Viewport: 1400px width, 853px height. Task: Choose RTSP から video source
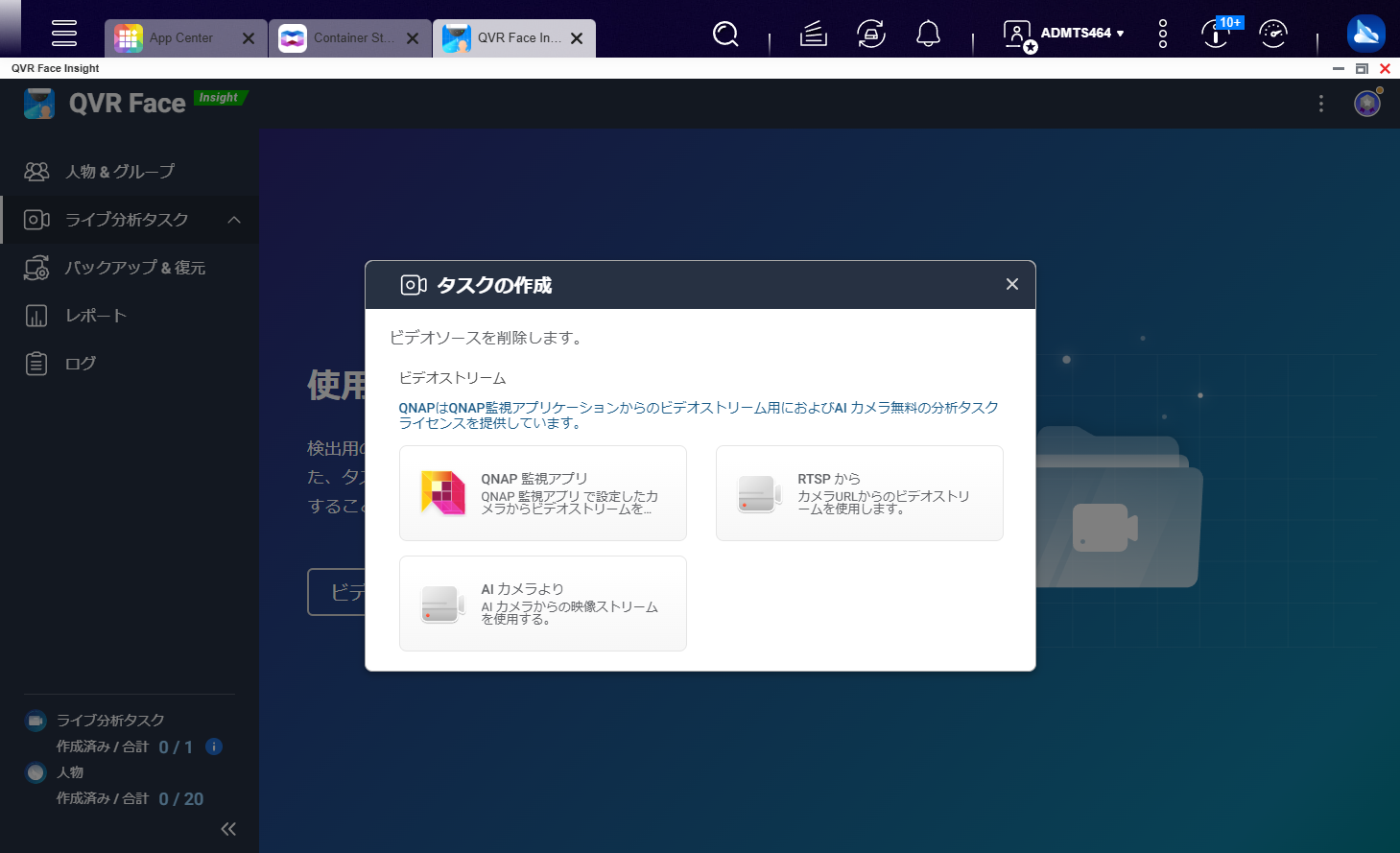pos(860,493)
